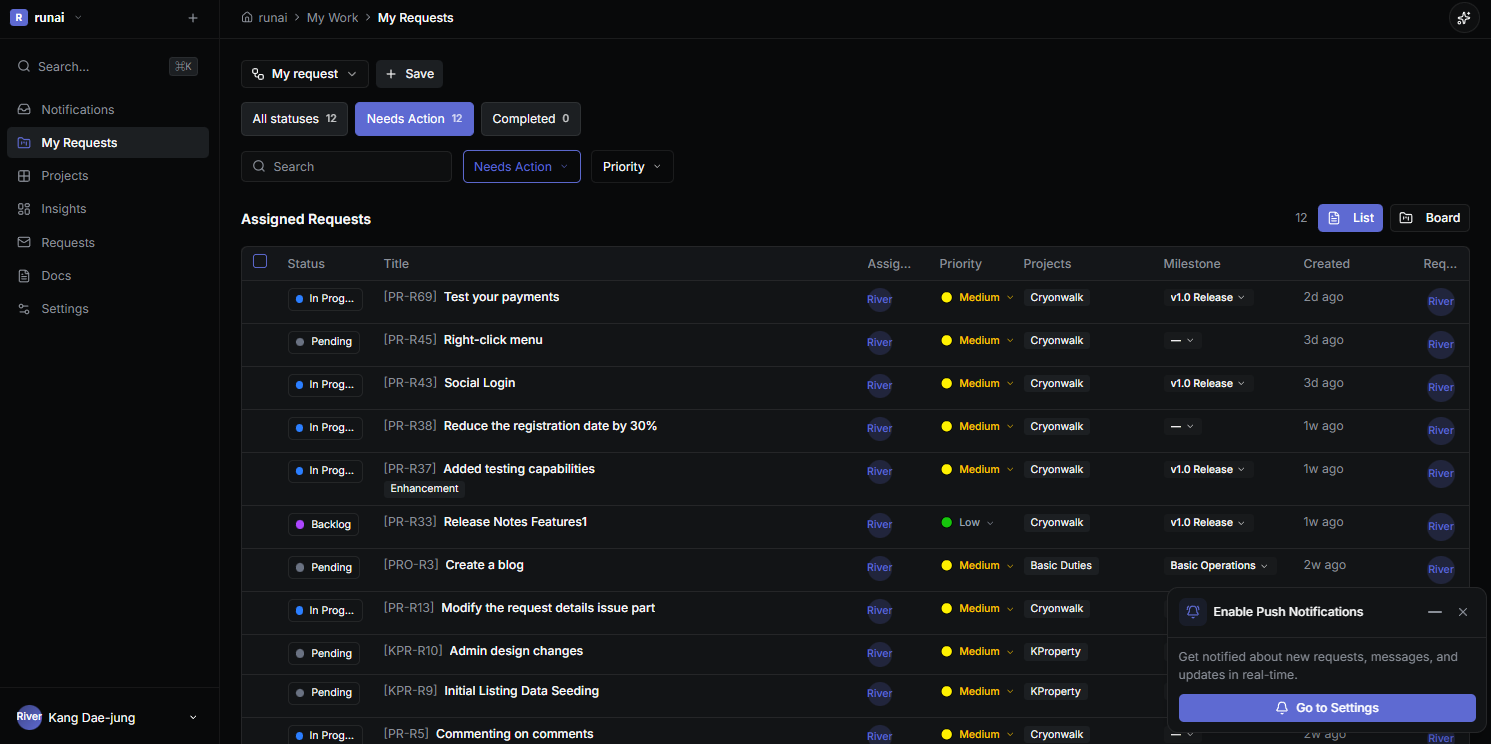Minimize the Enable Push Notifications popup
This screenshot has height=744, width=1491.
tap(1435, 612)
